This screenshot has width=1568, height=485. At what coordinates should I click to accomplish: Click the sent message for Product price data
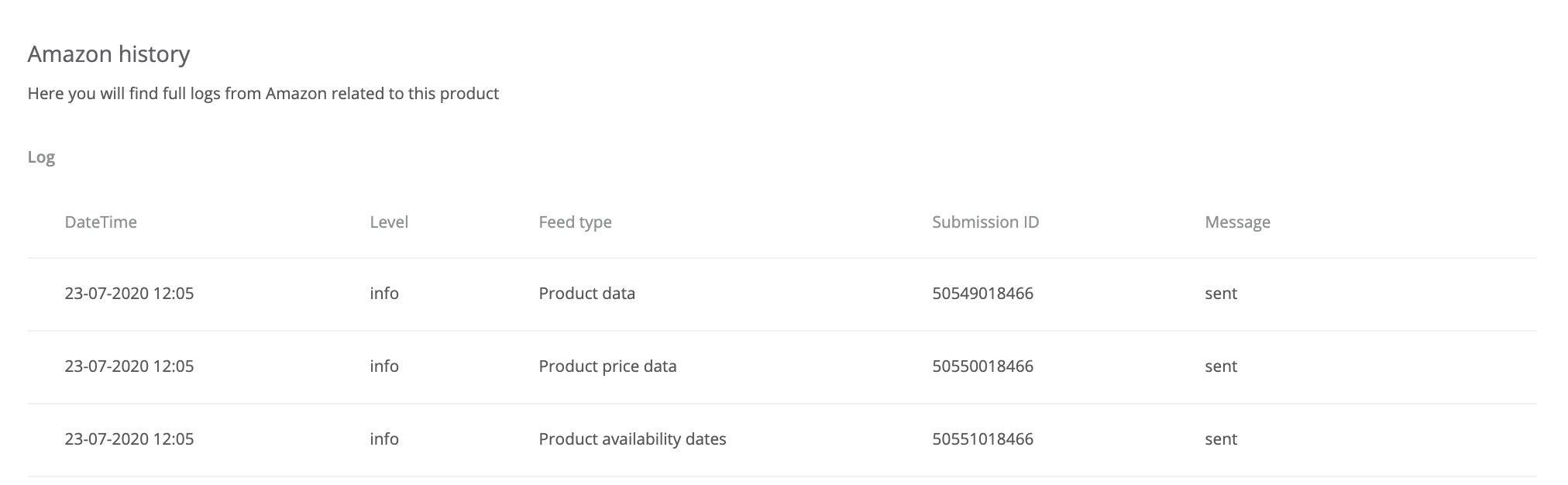1221,366
